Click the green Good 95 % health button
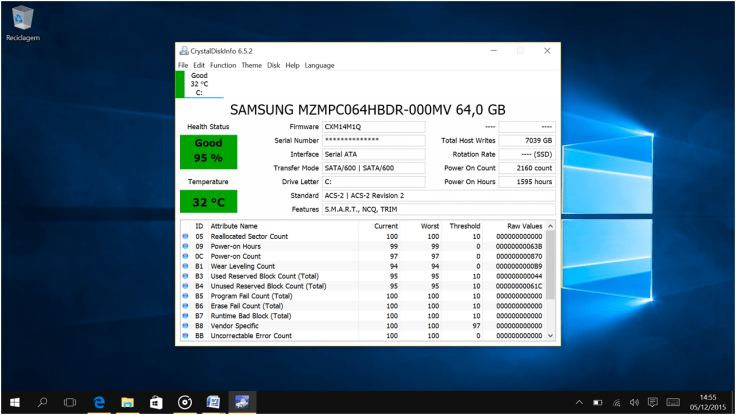Screen dimensions: 736x415 pyautogui.click(x=208, y=151)
